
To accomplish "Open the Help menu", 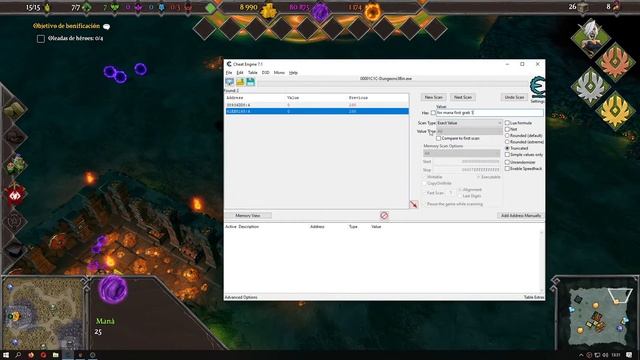I will coord(293,73).
